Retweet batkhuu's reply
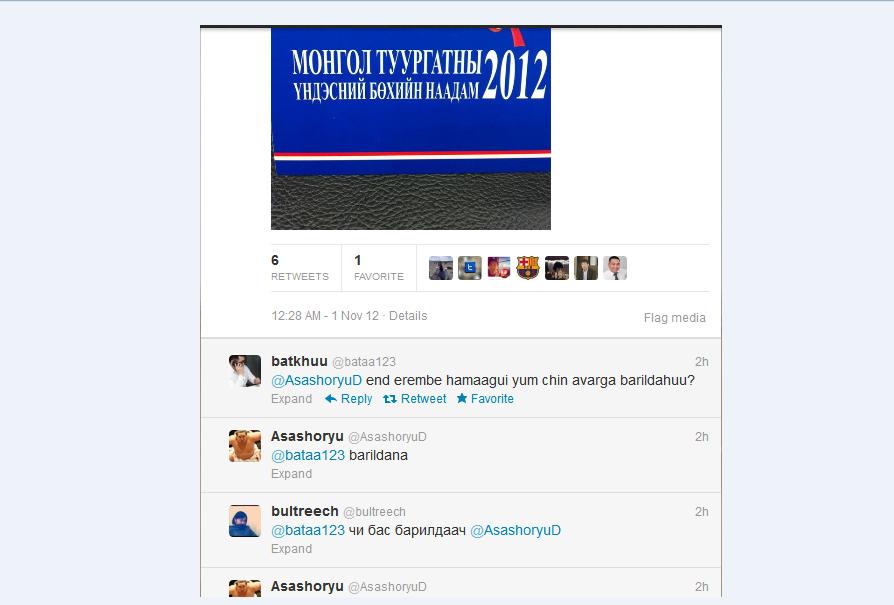Viewport: 894px width, 605px height. click(415, 399)
